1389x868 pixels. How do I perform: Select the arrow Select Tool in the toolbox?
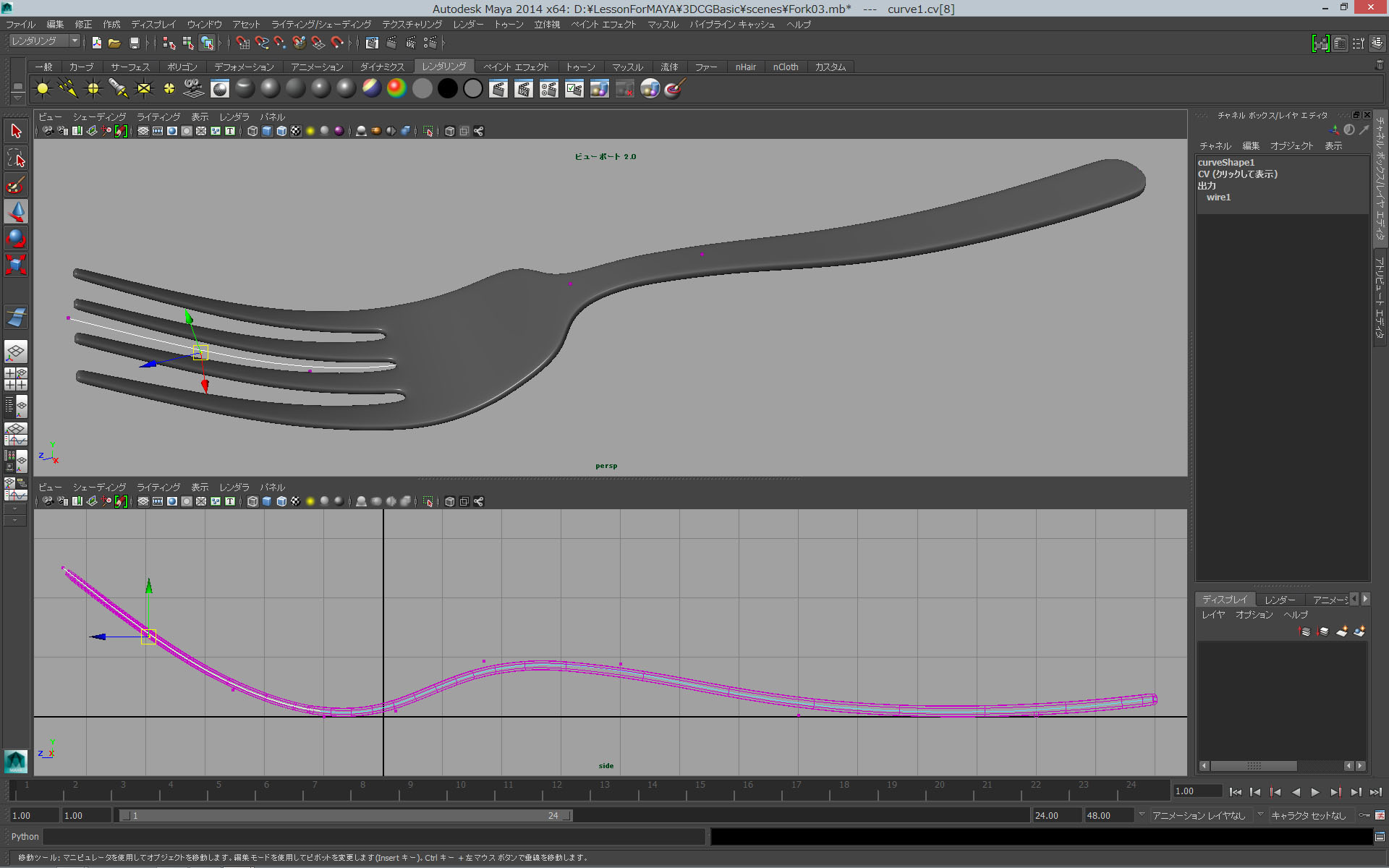[15, 130]
